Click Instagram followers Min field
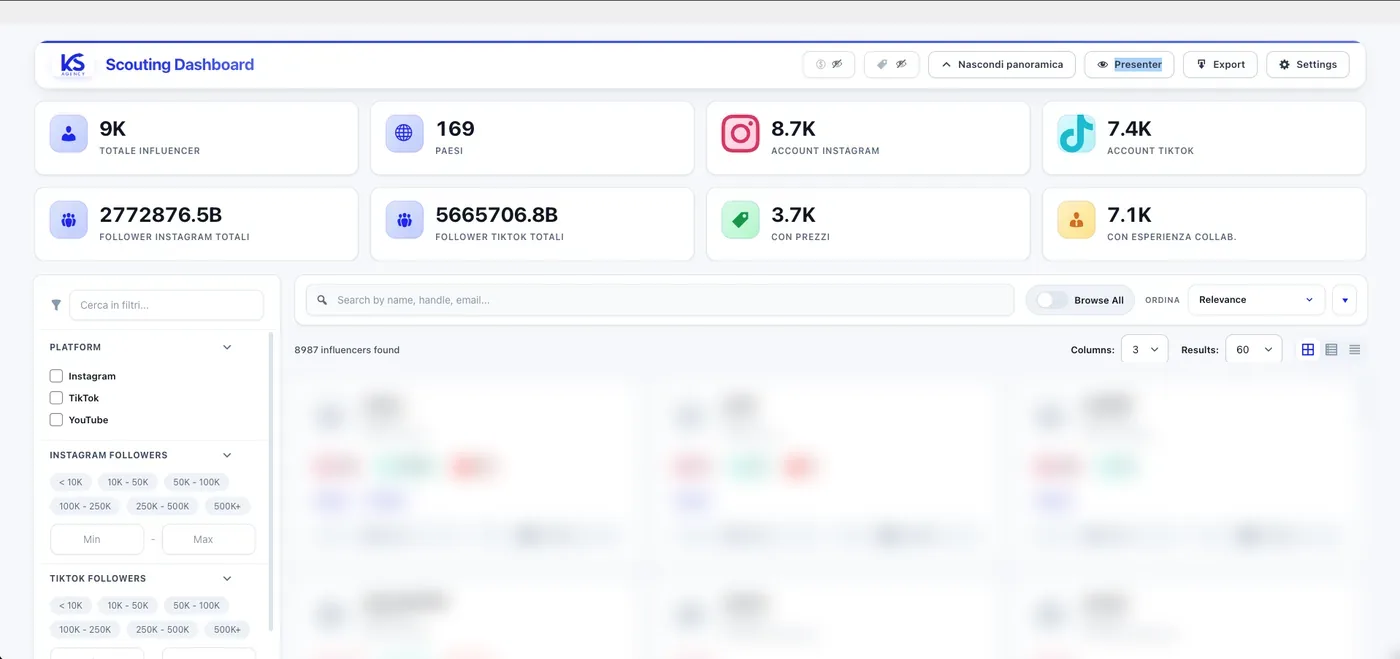 97,539
